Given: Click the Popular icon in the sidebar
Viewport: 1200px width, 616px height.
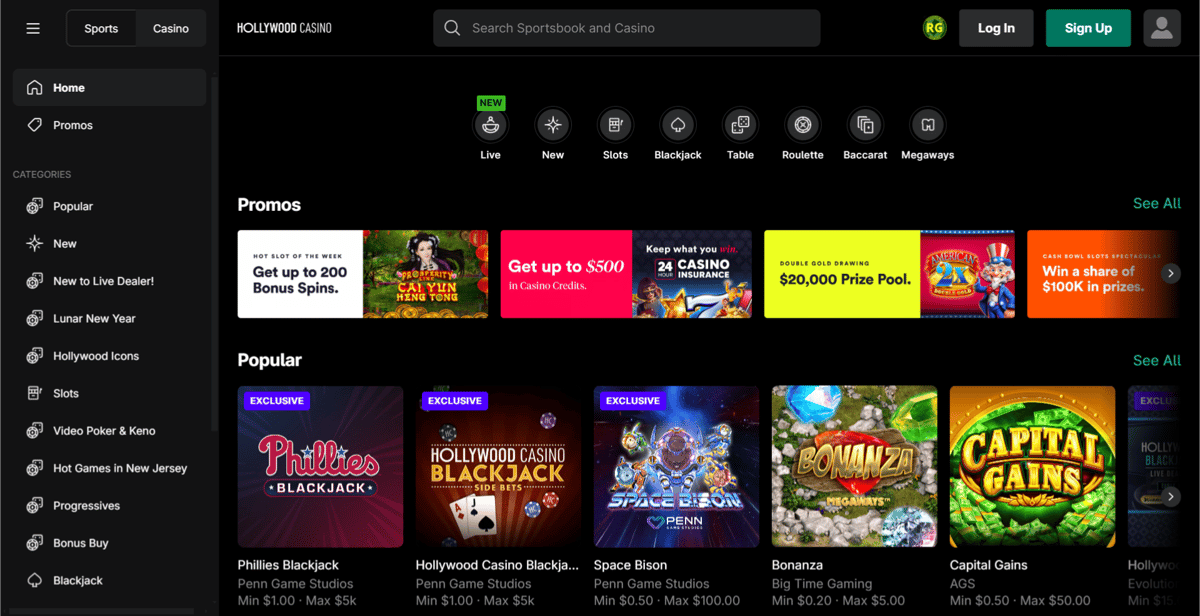Looking at the screenshot, I should coord(35,206).
